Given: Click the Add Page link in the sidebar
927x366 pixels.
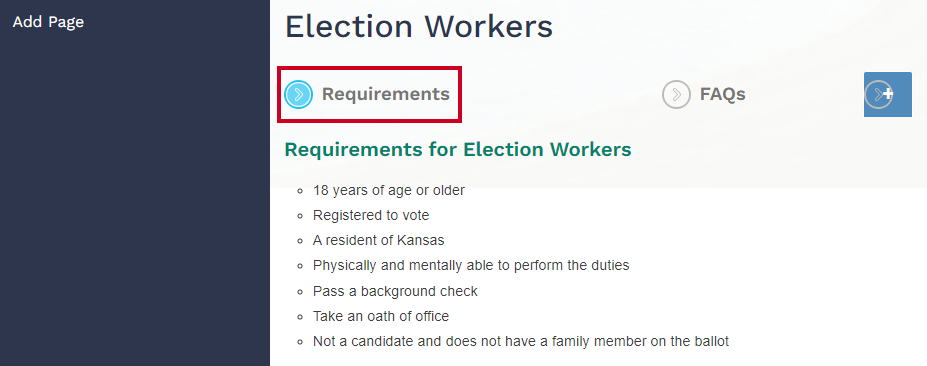Looking at the screenshot, I should (x=48, y=22).
